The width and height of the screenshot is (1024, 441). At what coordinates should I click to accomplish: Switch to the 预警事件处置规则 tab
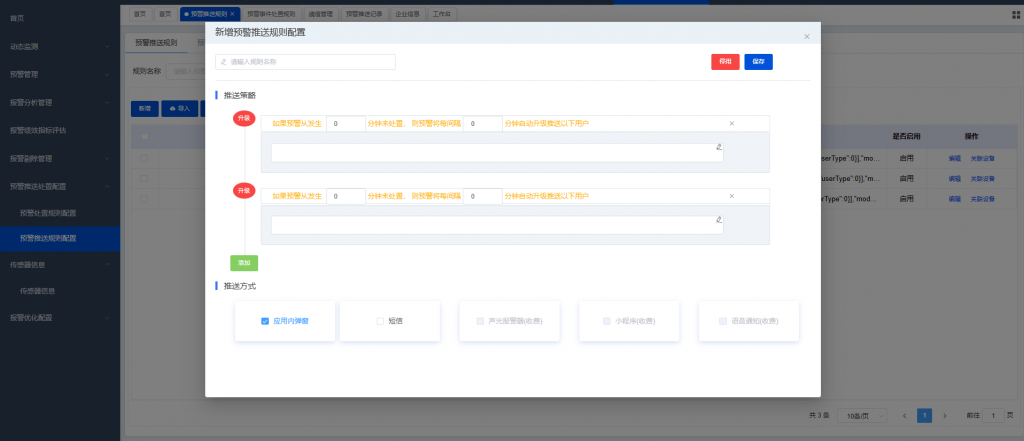(x=271, y=14)
